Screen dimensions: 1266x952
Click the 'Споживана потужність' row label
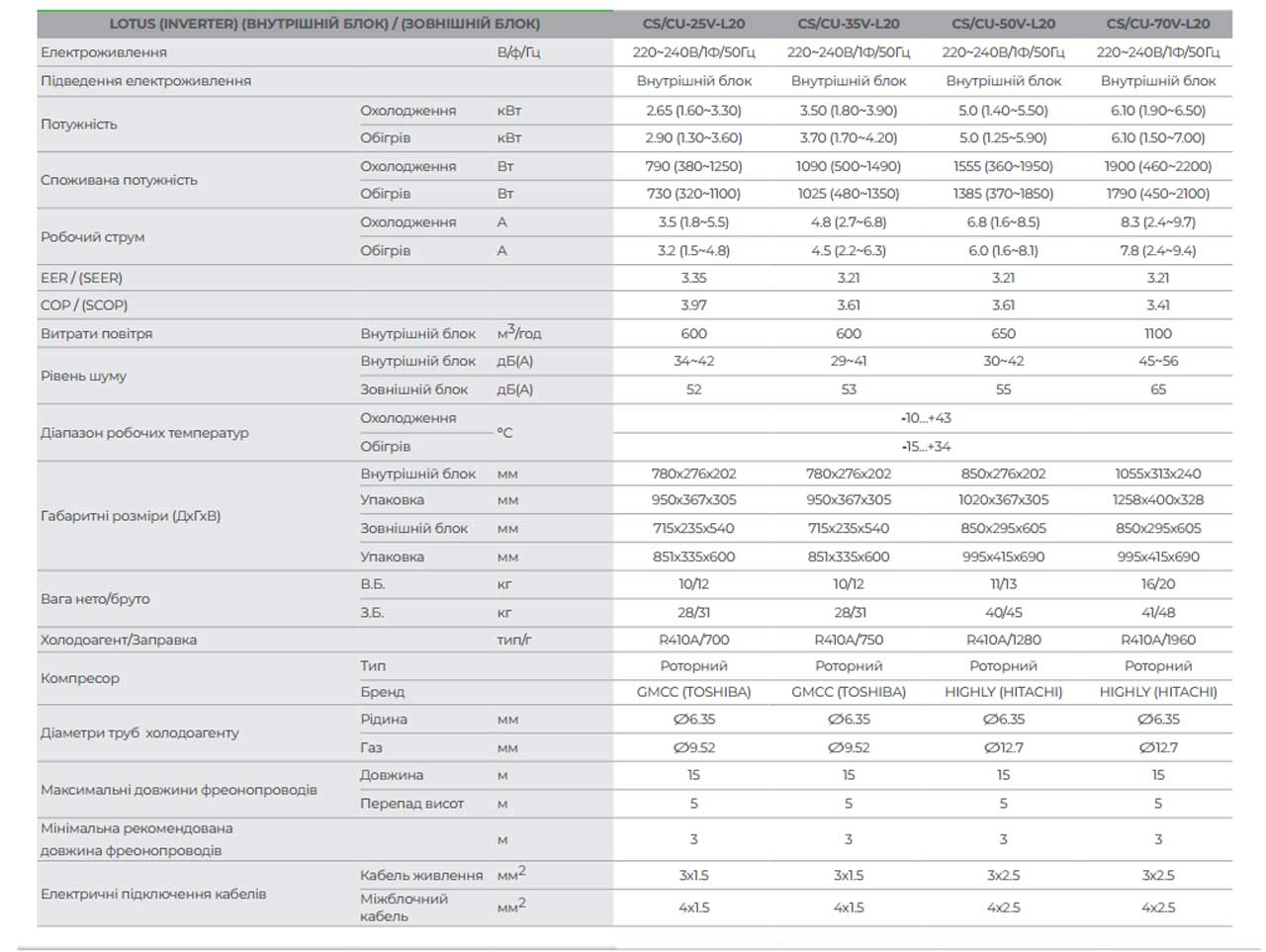[x=119, y=180]
